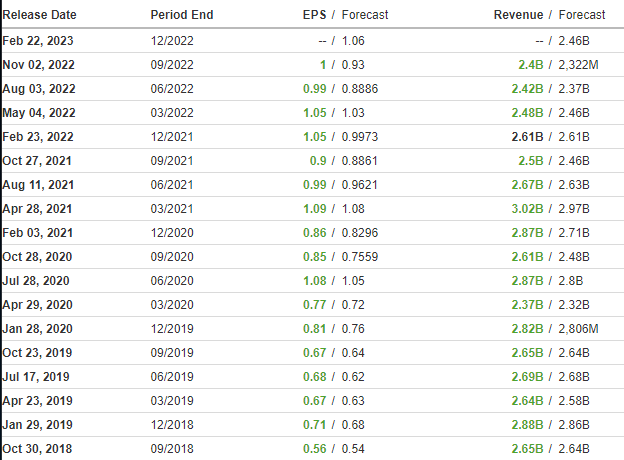
Task: Select the 06/2020 period end cell
Action: click(172, 281)
